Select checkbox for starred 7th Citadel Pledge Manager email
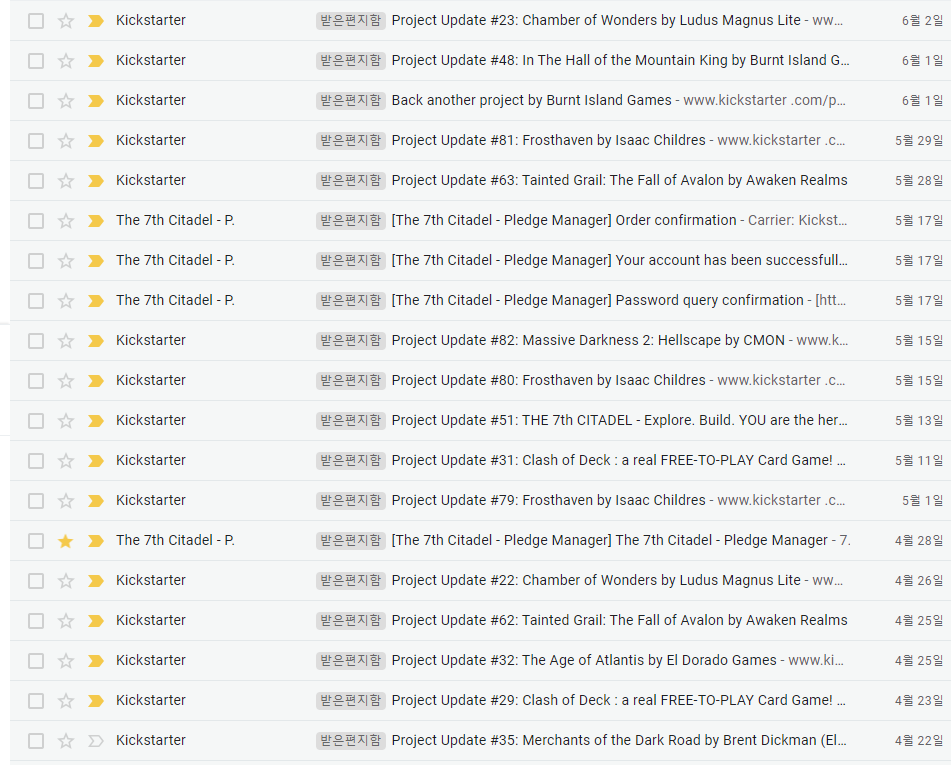Image resolution: width=951 pixels, height=765 pixels. click(x=36, y=542)
